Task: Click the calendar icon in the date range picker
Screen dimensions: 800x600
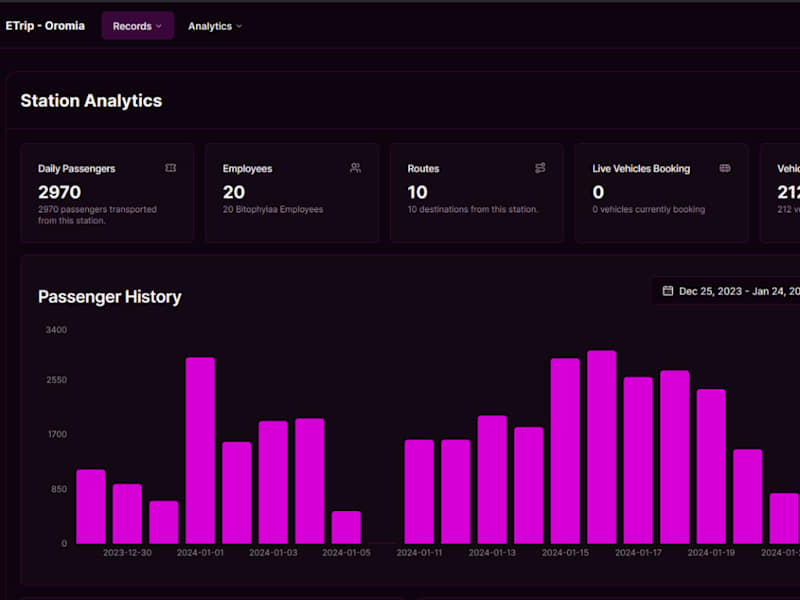Action: pyautogui.click(x=667, y=291)
